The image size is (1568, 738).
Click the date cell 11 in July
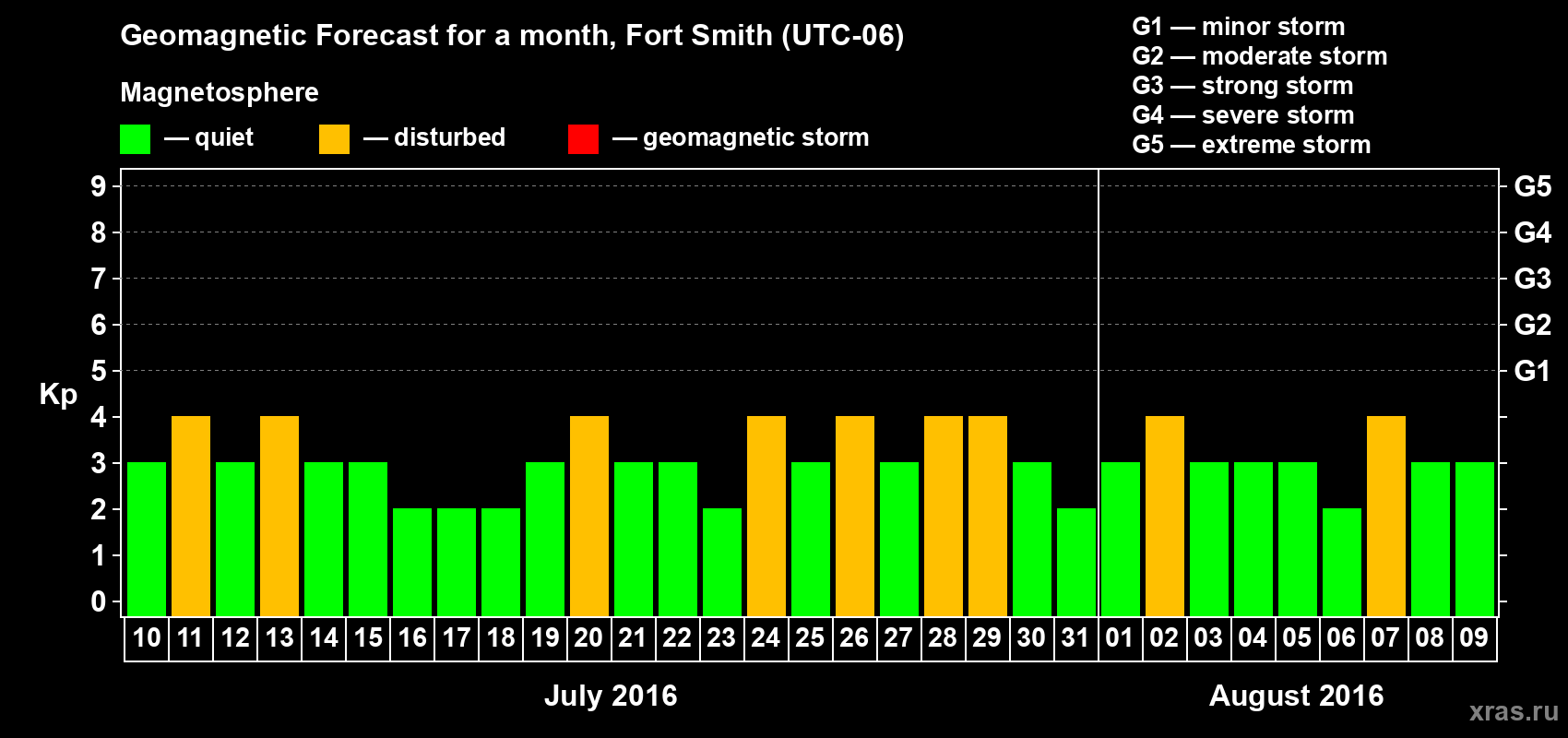(190, 638)
